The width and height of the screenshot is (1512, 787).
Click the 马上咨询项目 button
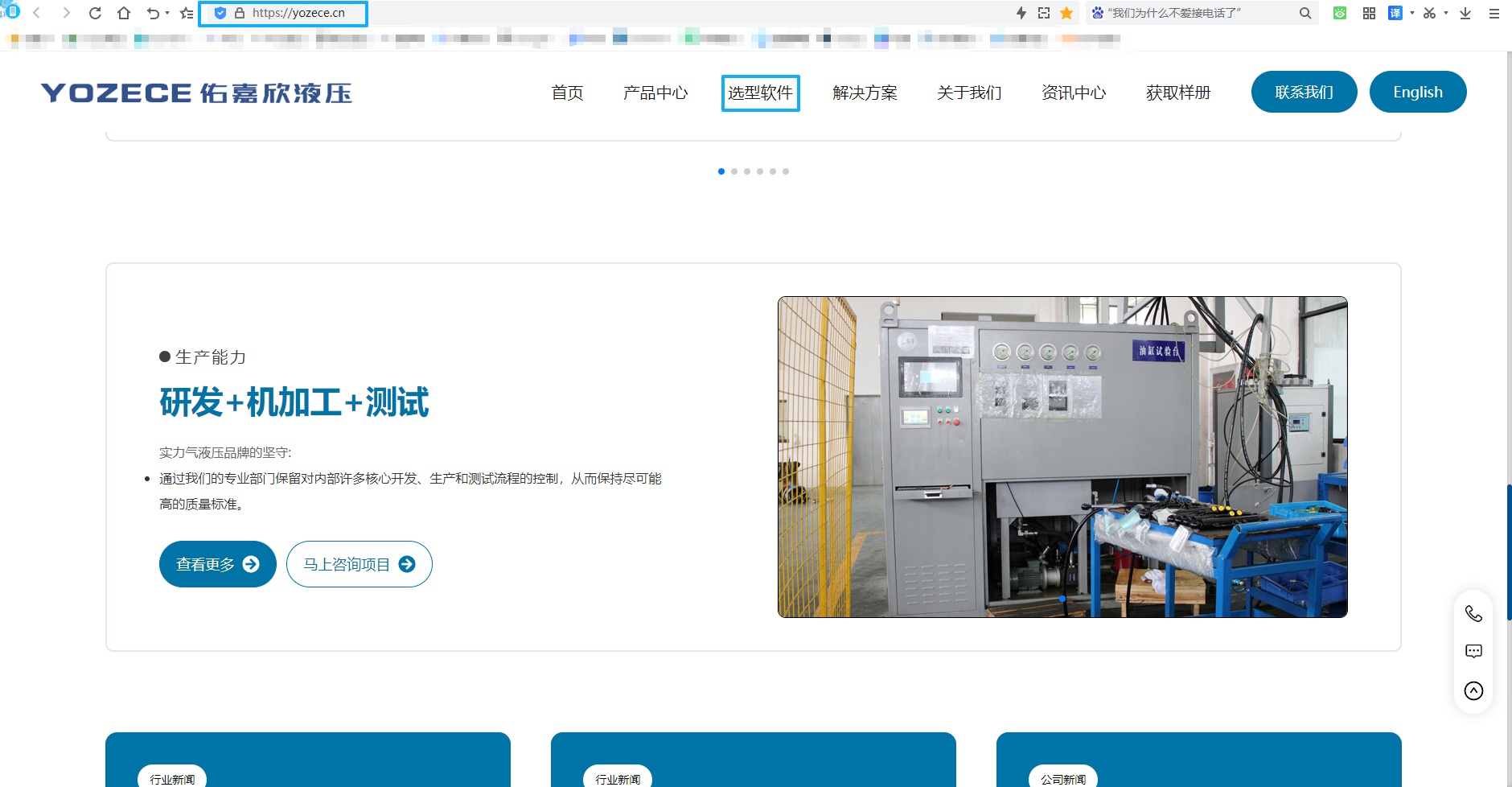pyautogui.click(x=360, y=564)
